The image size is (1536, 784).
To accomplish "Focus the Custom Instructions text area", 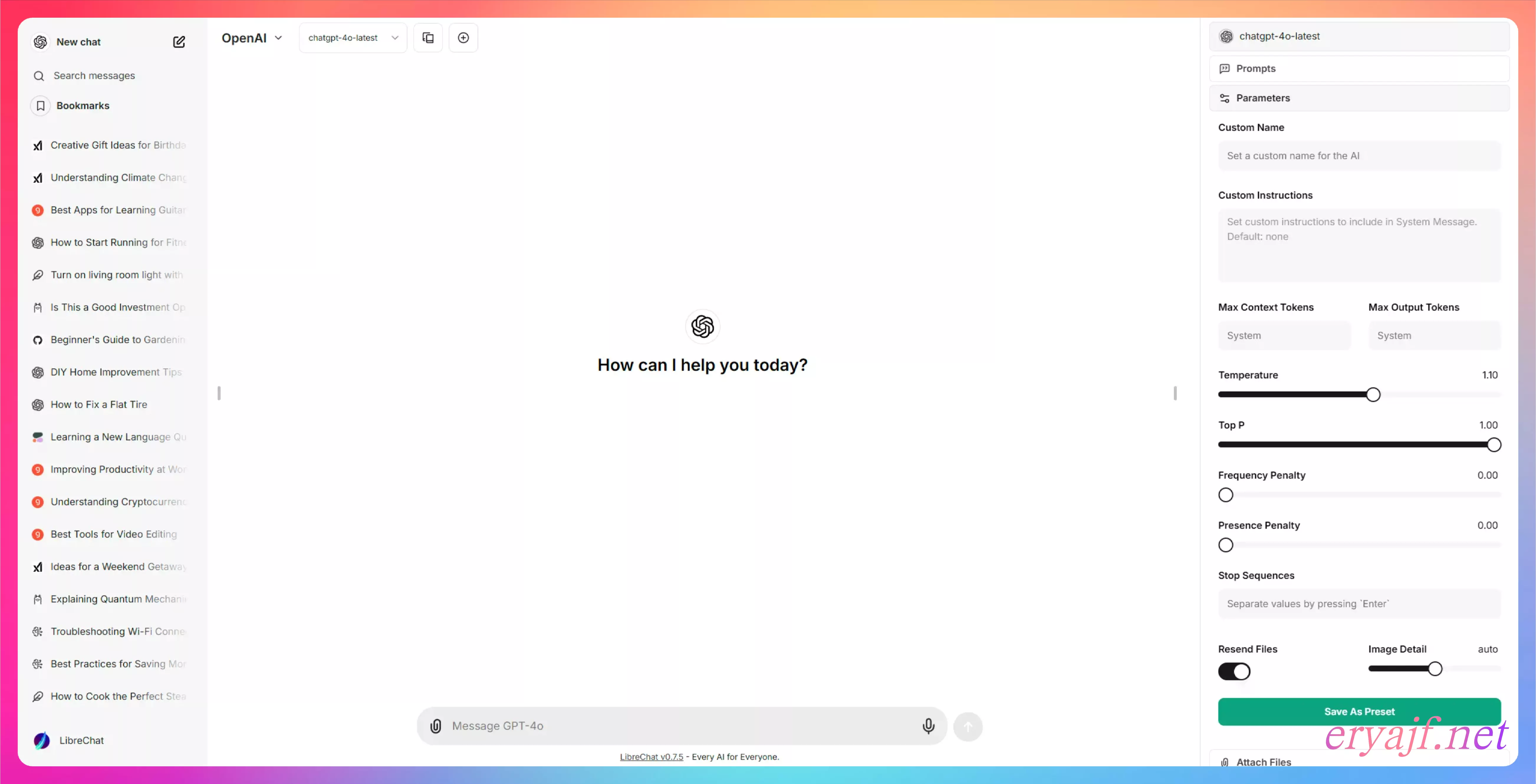I will click(1359, 245).
